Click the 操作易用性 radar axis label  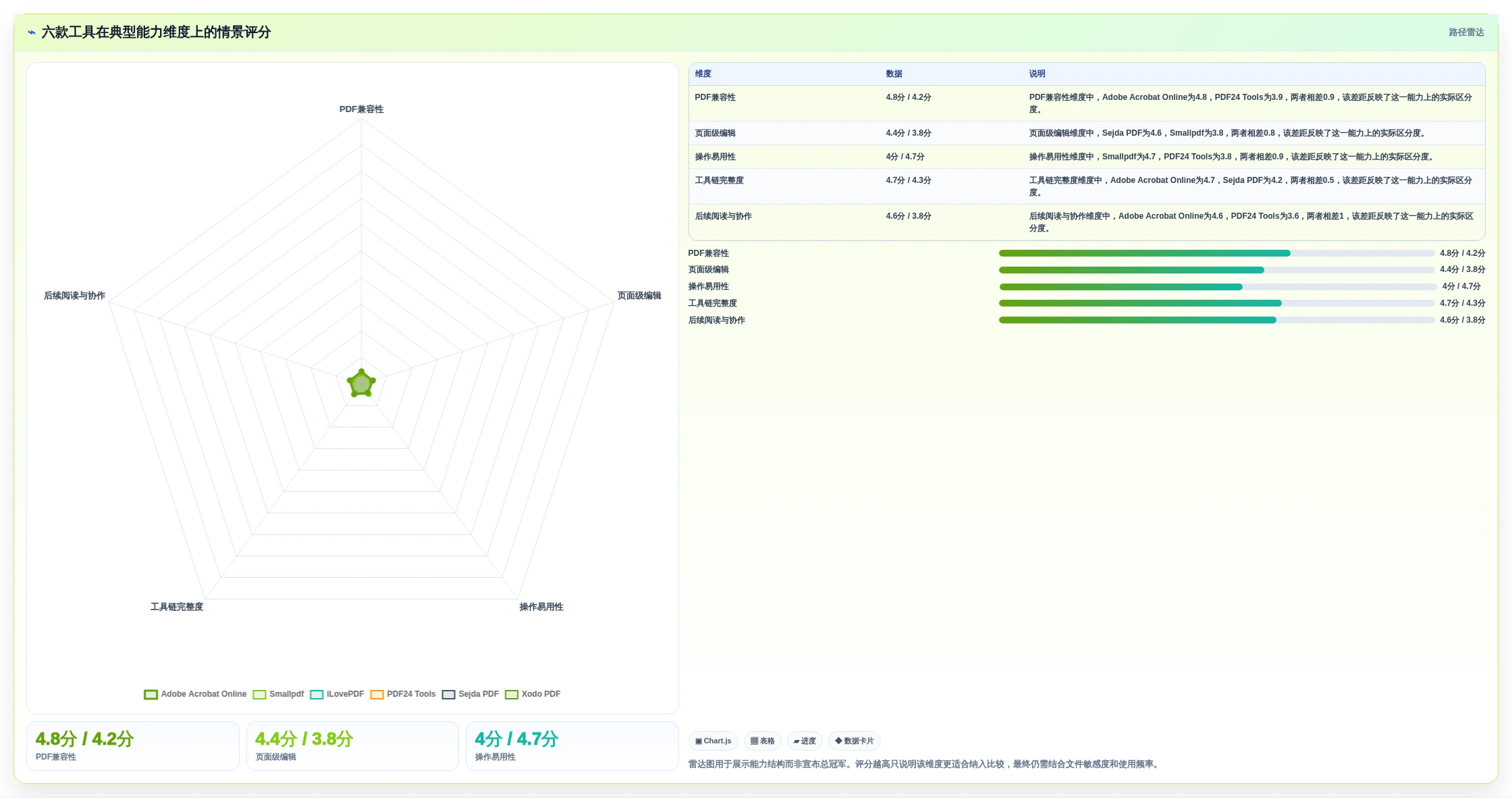pos(541,607)
